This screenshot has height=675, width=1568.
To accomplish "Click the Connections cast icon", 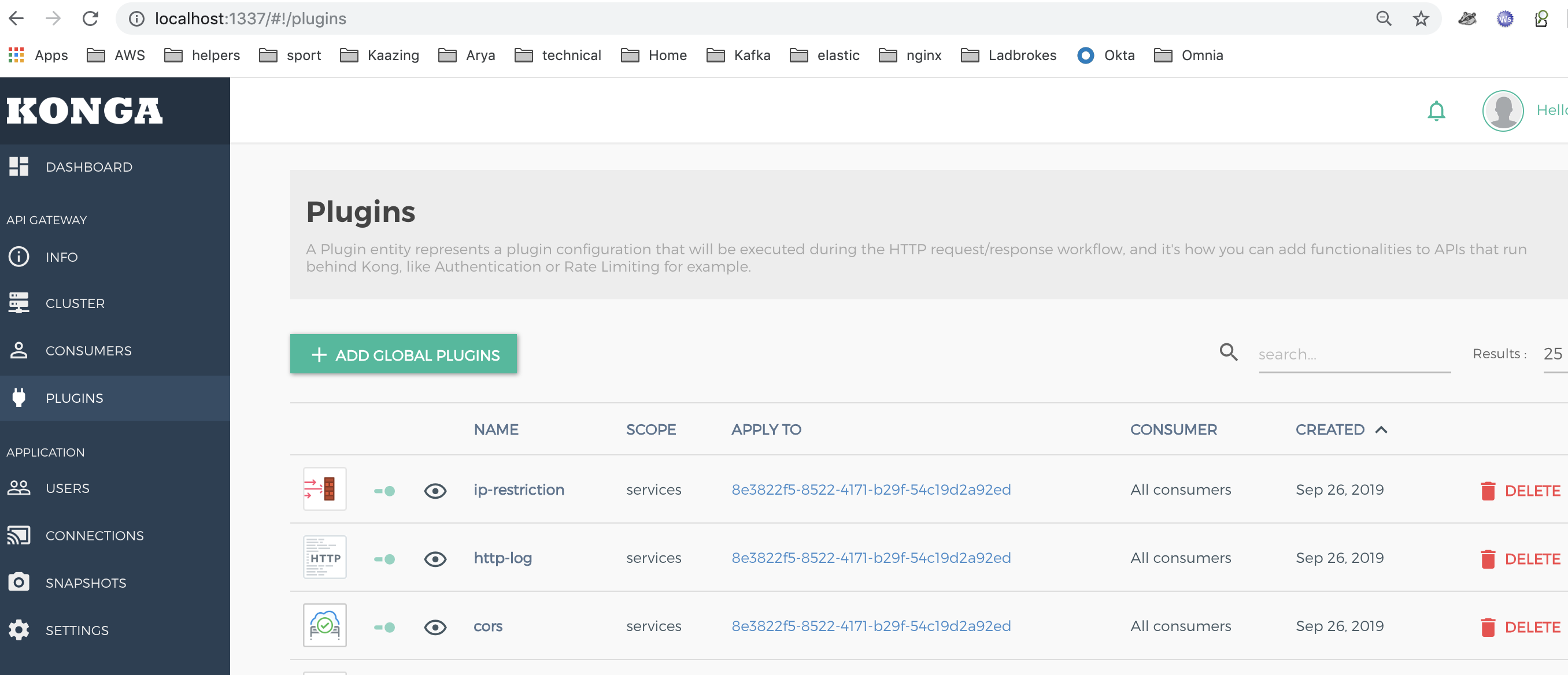I will coord(19,535).
